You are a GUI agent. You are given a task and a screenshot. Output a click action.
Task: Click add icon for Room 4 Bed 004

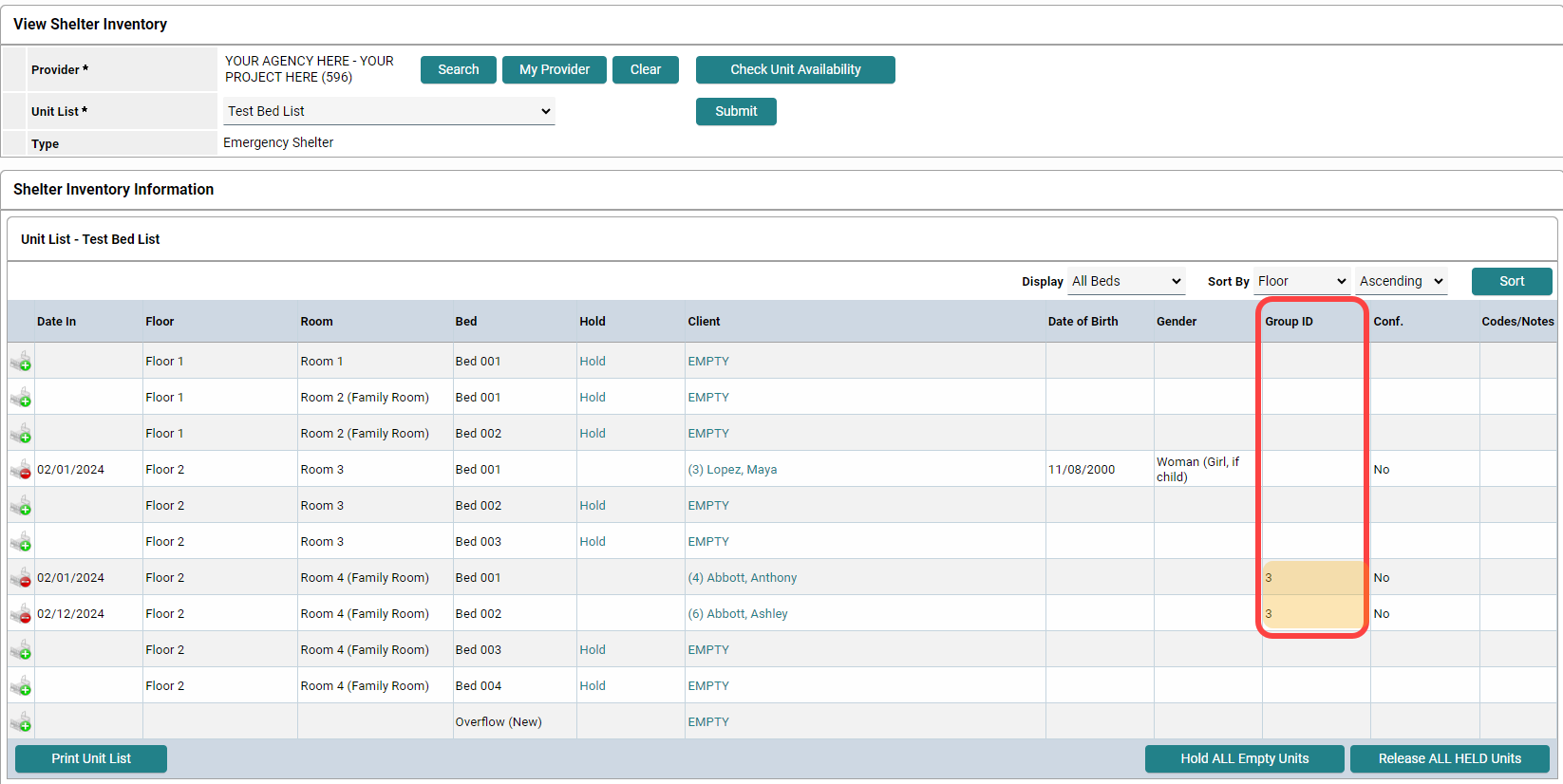21,686
